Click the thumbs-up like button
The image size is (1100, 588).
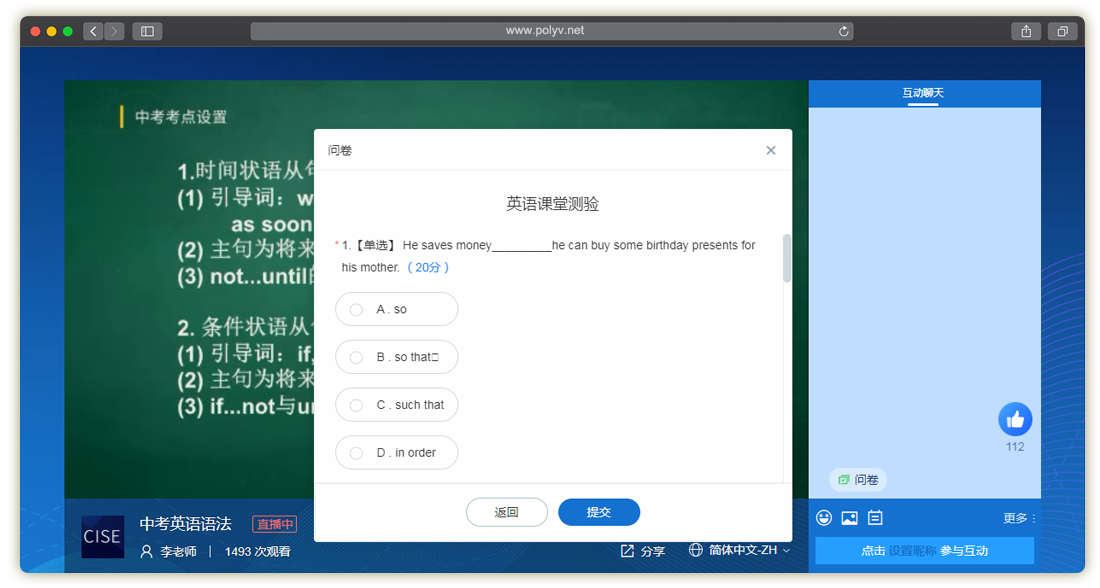coord(1015,419)
